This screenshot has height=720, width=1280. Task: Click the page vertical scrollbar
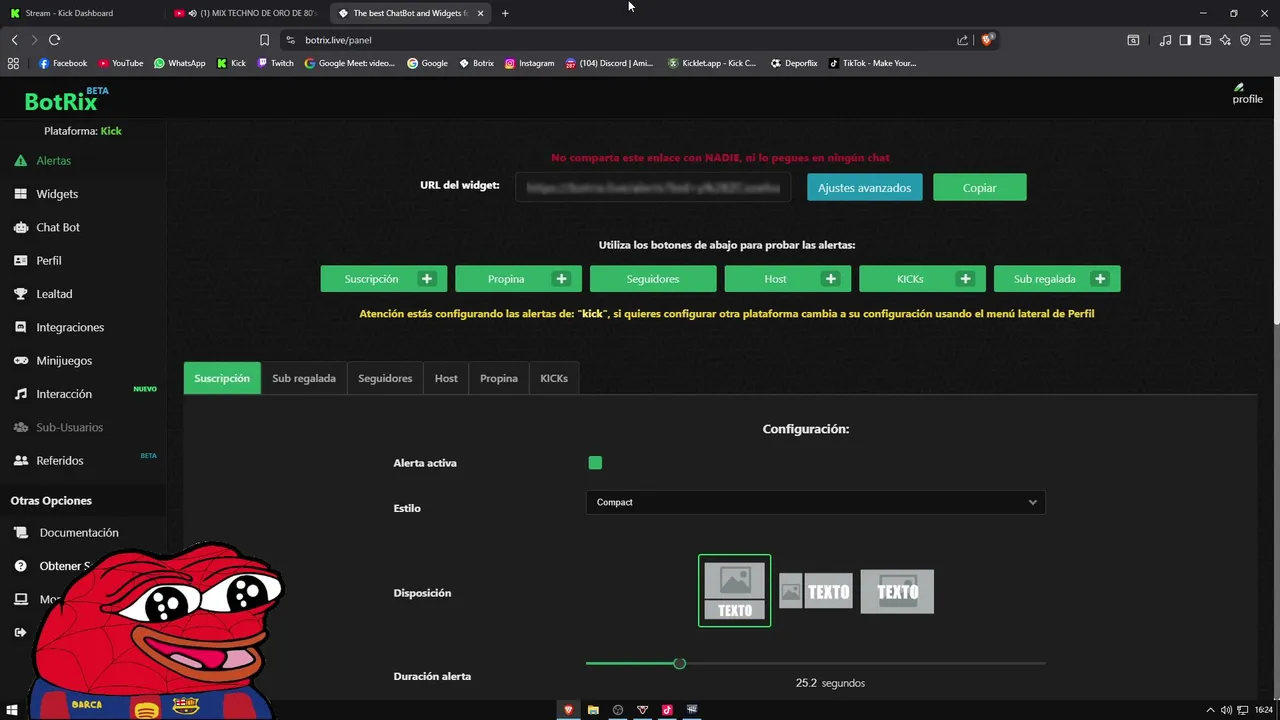point(1275,200)
